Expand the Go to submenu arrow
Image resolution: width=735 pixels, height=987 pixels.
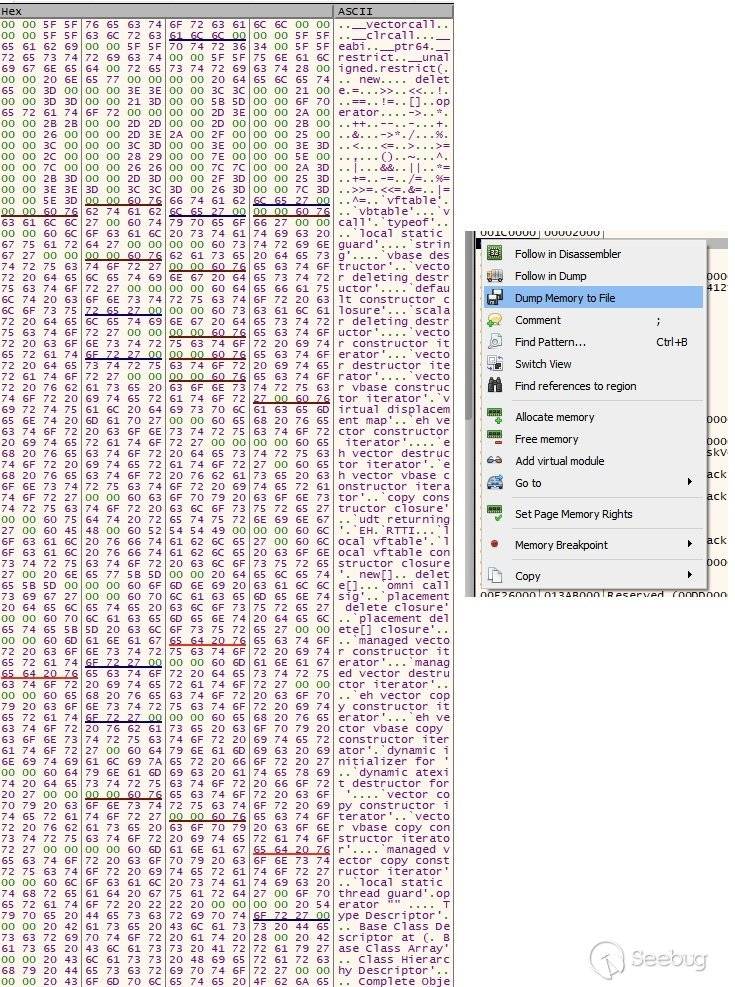click(690, 482)
